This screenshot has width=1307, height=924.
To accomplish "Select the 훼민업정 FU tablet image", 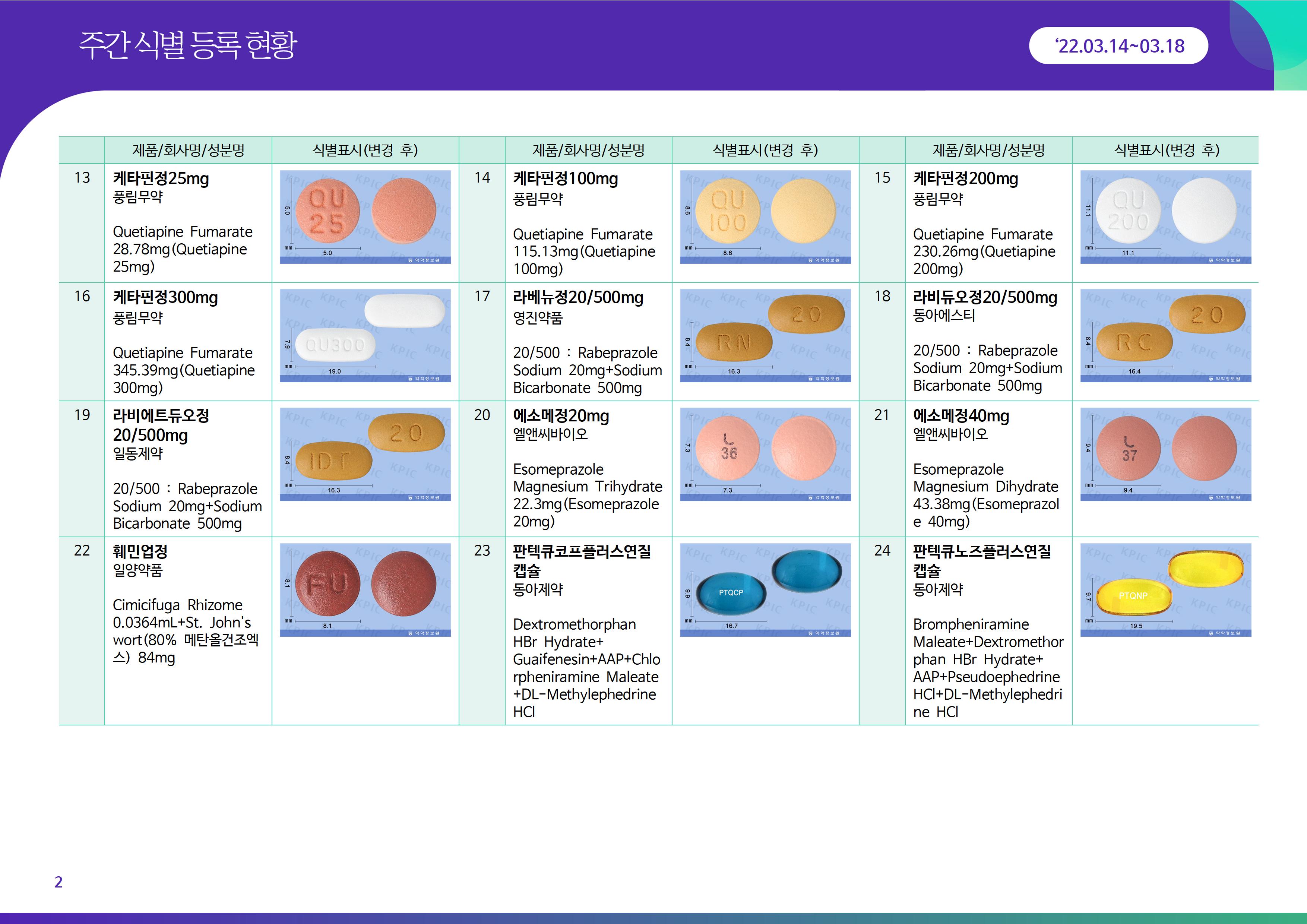I will [365, 589].
